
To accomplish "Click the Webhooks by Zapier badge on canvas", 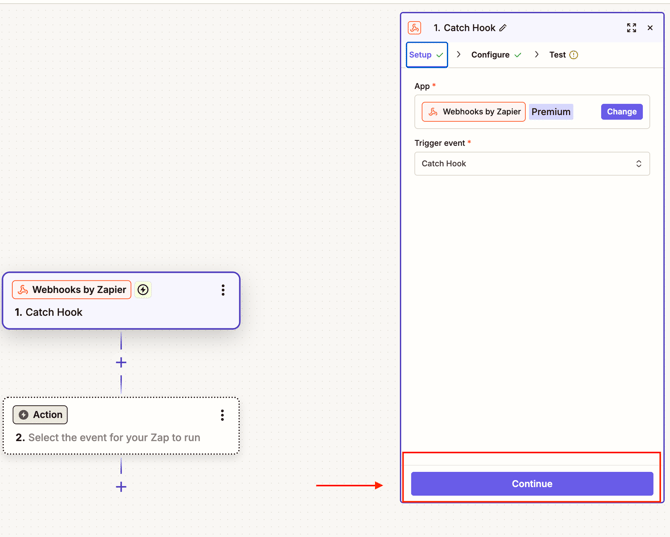I will click(71, 290).
